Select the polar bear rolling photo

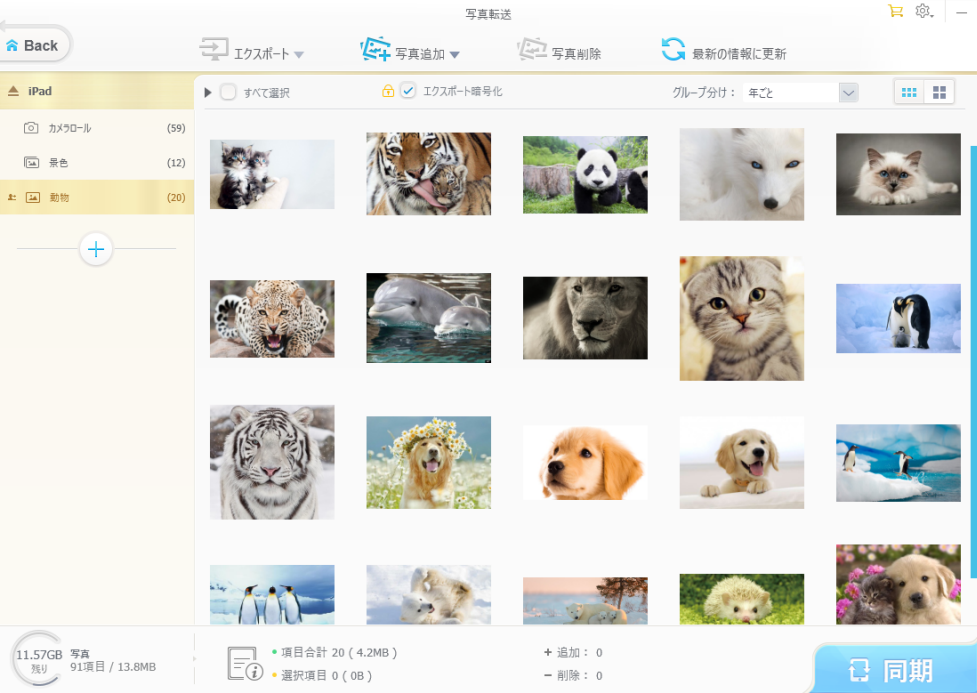429,595
